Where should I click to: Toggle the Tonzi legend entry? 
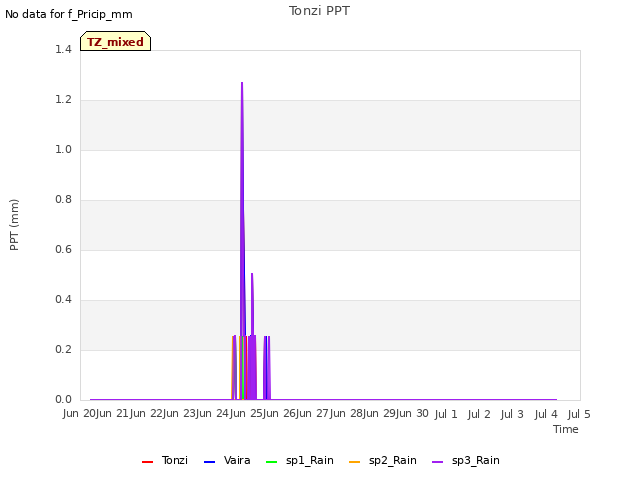coord(165,461)
